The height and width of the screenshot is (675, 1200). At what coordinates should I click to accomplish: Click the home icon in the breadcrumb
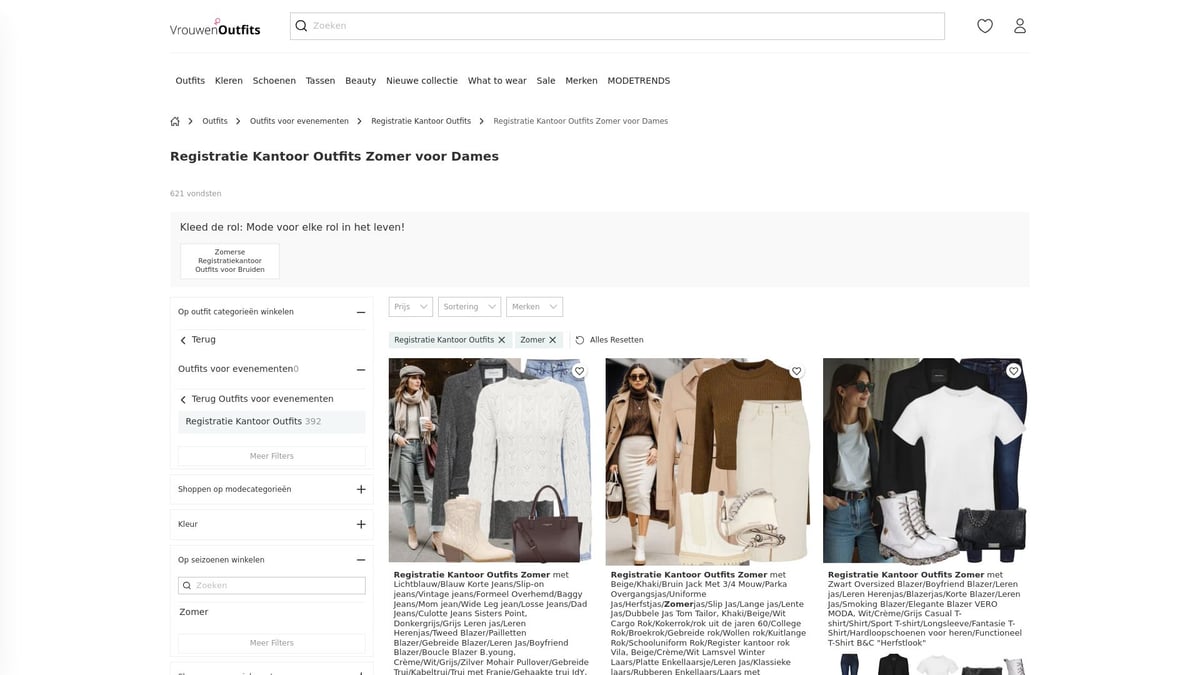coord(174,120)
